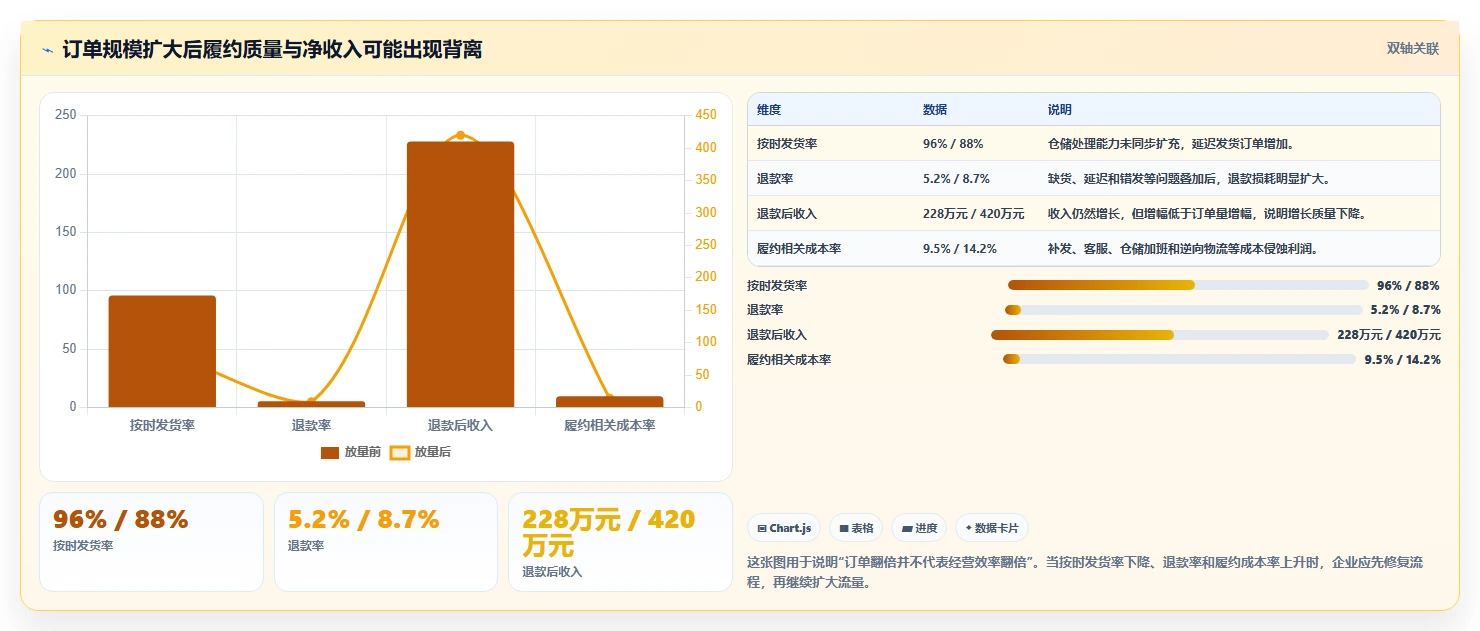Click the large 96% / 88% stat card
This screenshot has height=631, width=1480.
point(150,542)
